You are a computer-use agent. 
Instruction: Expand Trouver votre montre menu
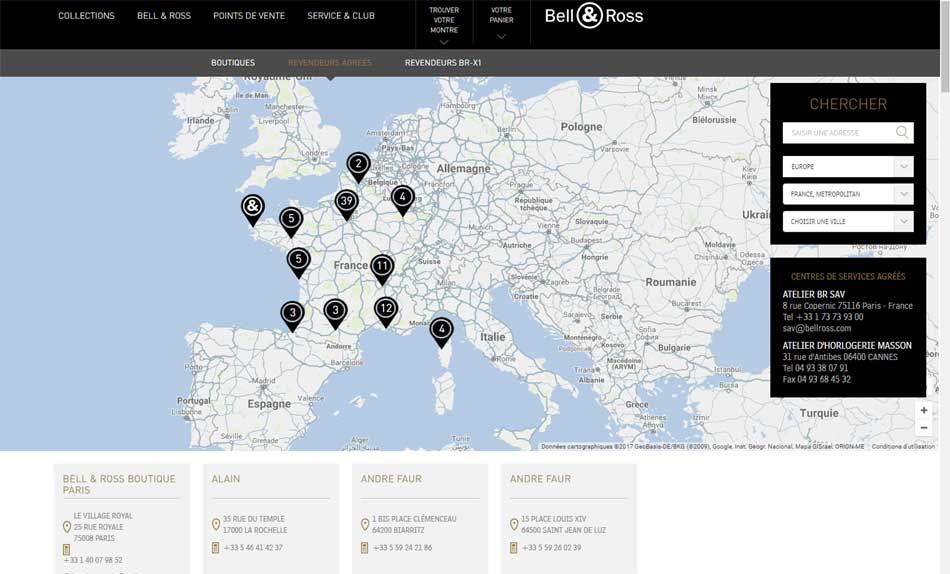pos(444,24)
